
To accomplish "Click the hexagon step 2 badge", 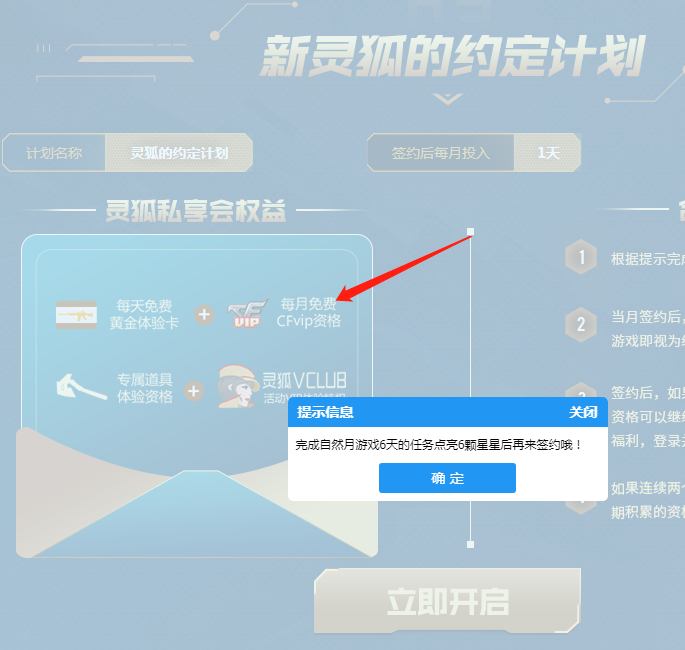I will (x=581, y=325).
